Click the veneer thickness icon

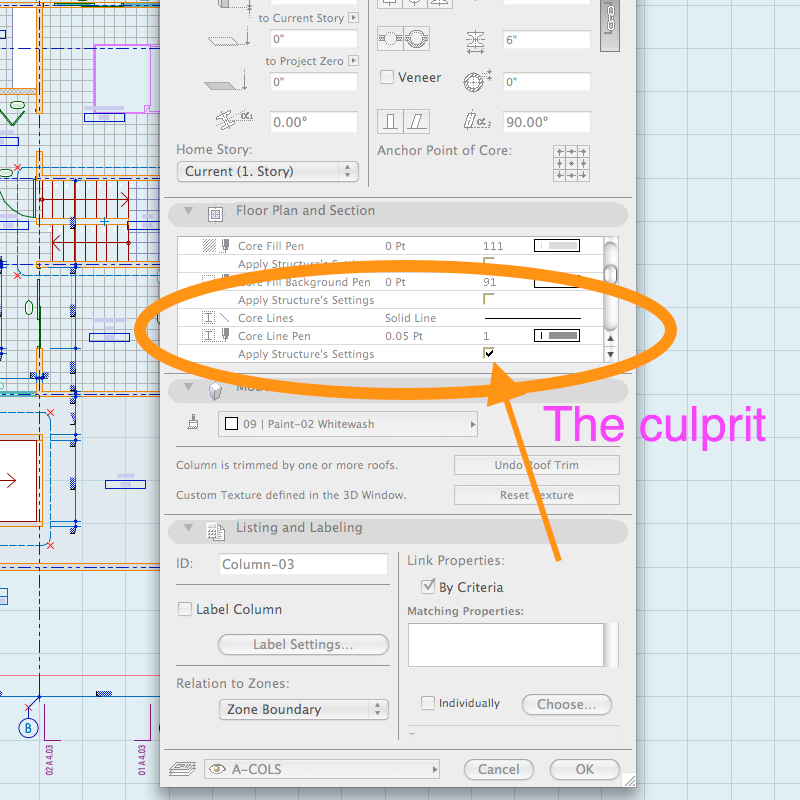[x=477, y=81]
